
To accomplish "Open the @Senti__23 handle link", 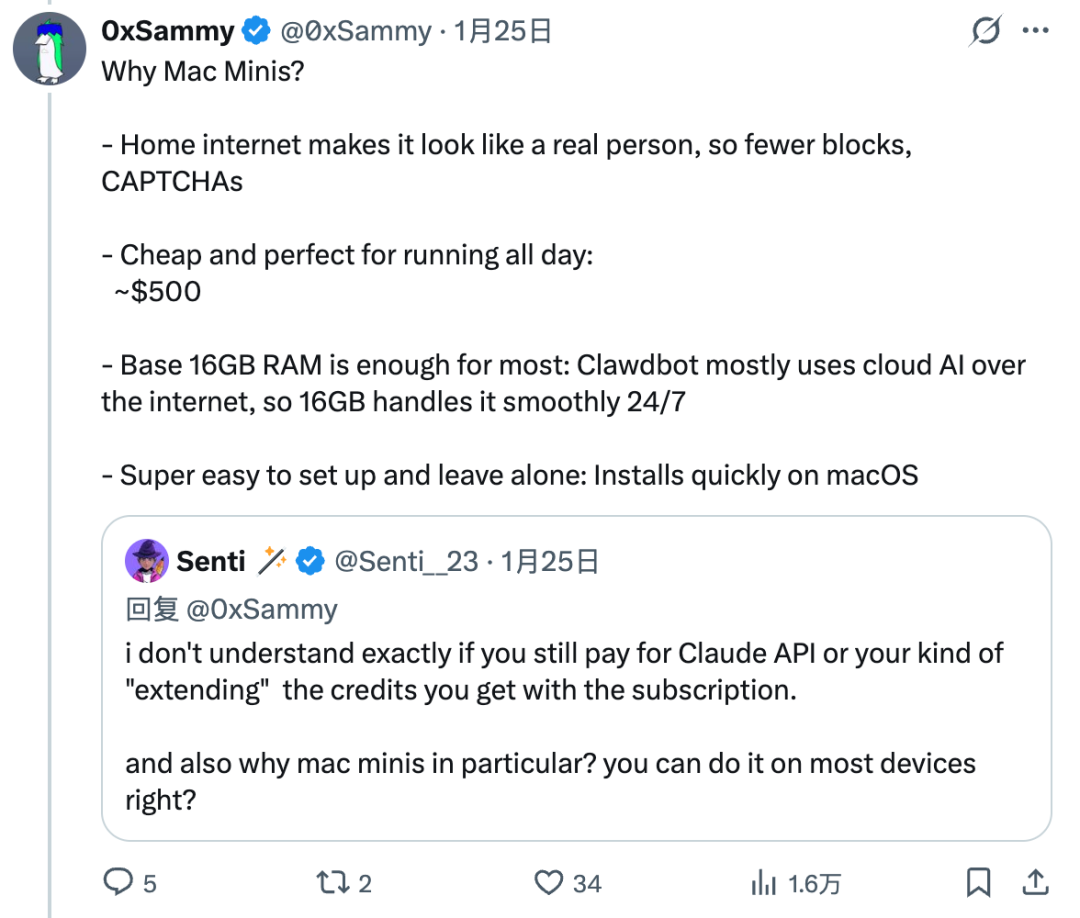I will pos(405,562).
